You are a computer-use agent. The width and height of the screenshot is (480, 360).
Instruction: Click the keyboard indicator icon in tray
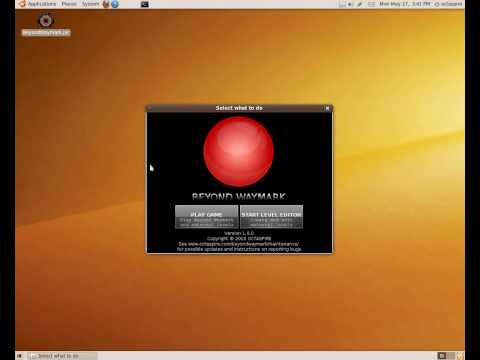click(x=372, y=4)
